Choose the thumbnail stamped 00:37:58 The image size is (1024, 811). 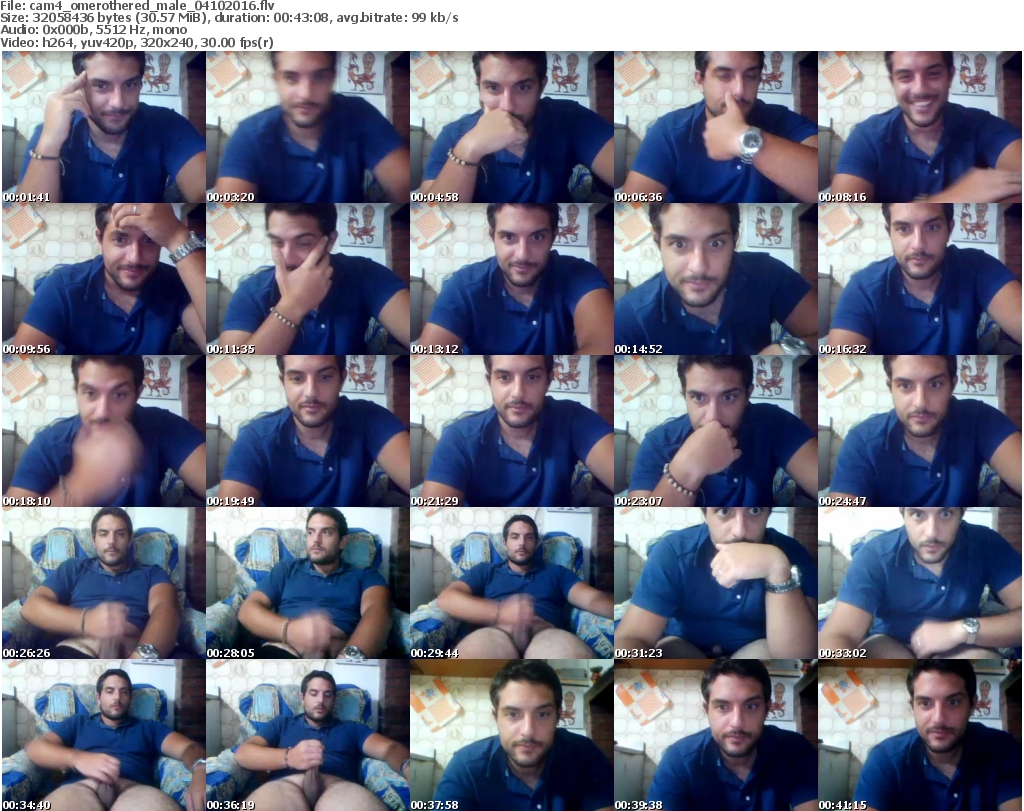click(511, 735)
